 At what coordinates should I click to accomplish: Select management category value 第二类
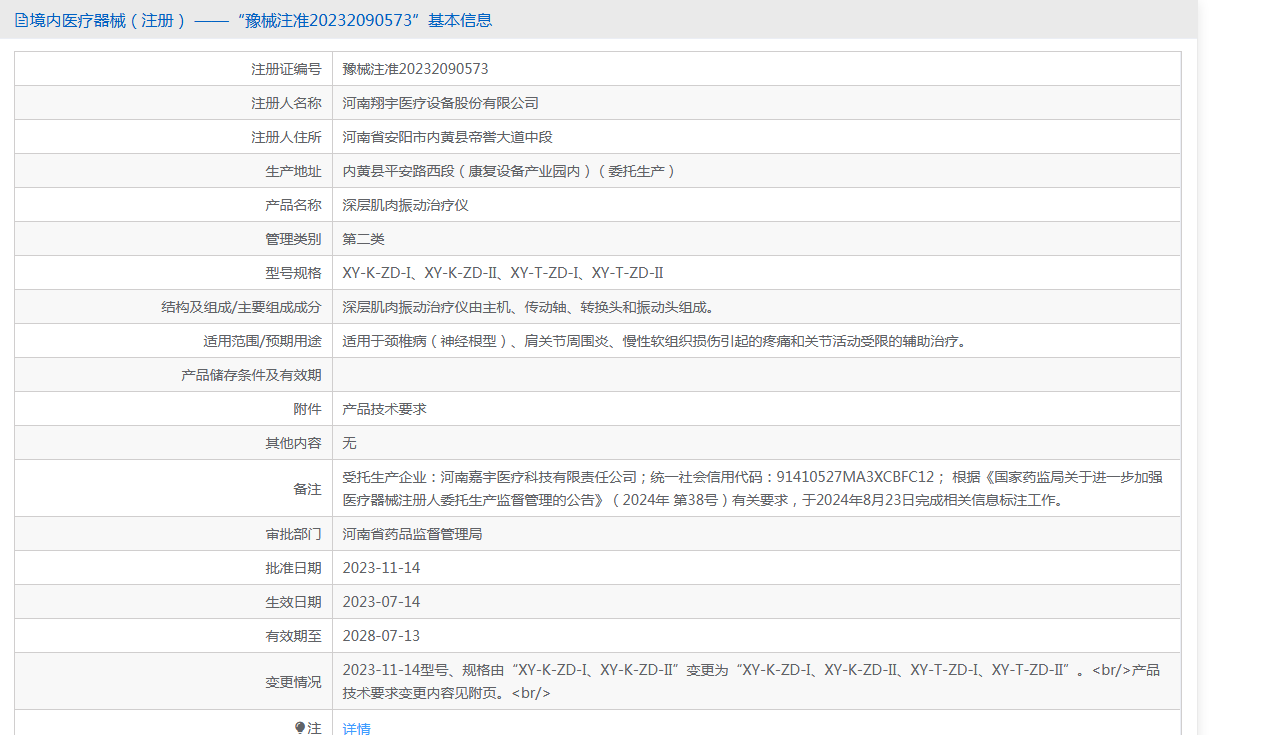(x=364, y=239)
